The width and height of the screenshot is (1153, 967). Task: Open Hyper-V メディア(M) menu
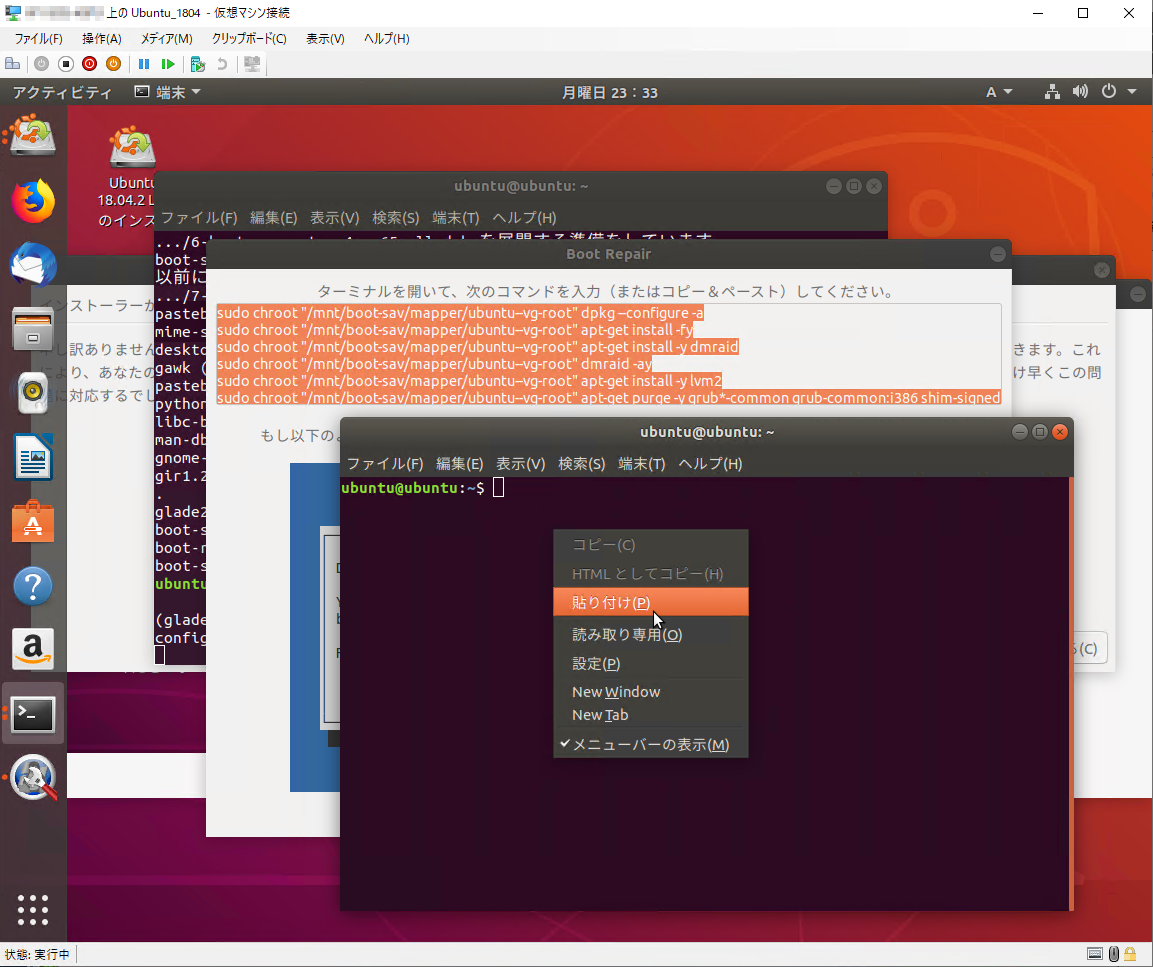point(166,38)
